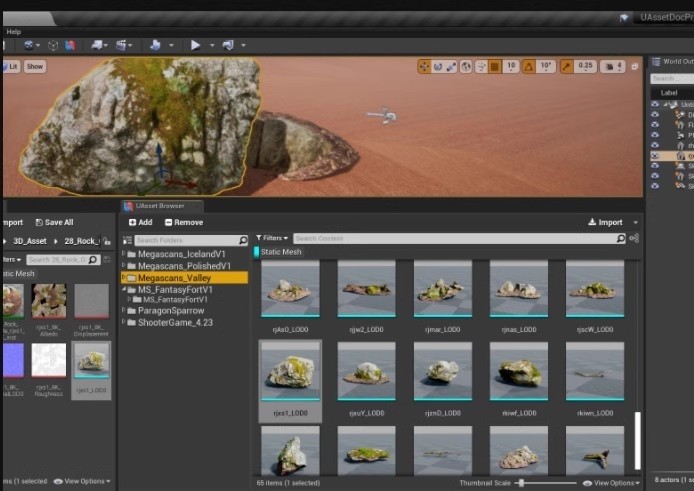Open grid snap value 10 dropdown
The width and height of the screenshot is (694, 491).
511,67
